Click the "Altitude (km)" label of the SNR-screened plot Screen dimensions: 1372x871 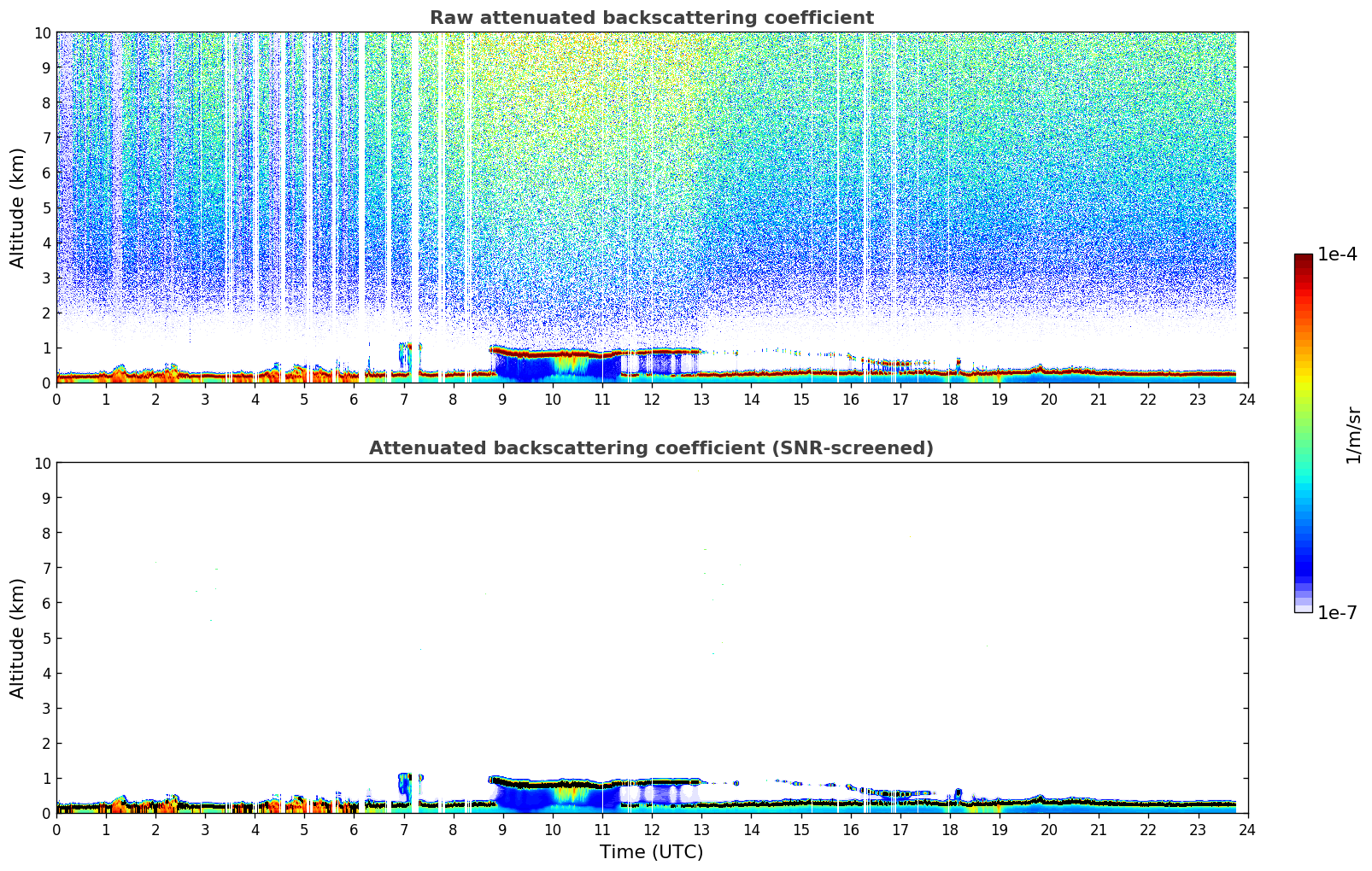18,638
